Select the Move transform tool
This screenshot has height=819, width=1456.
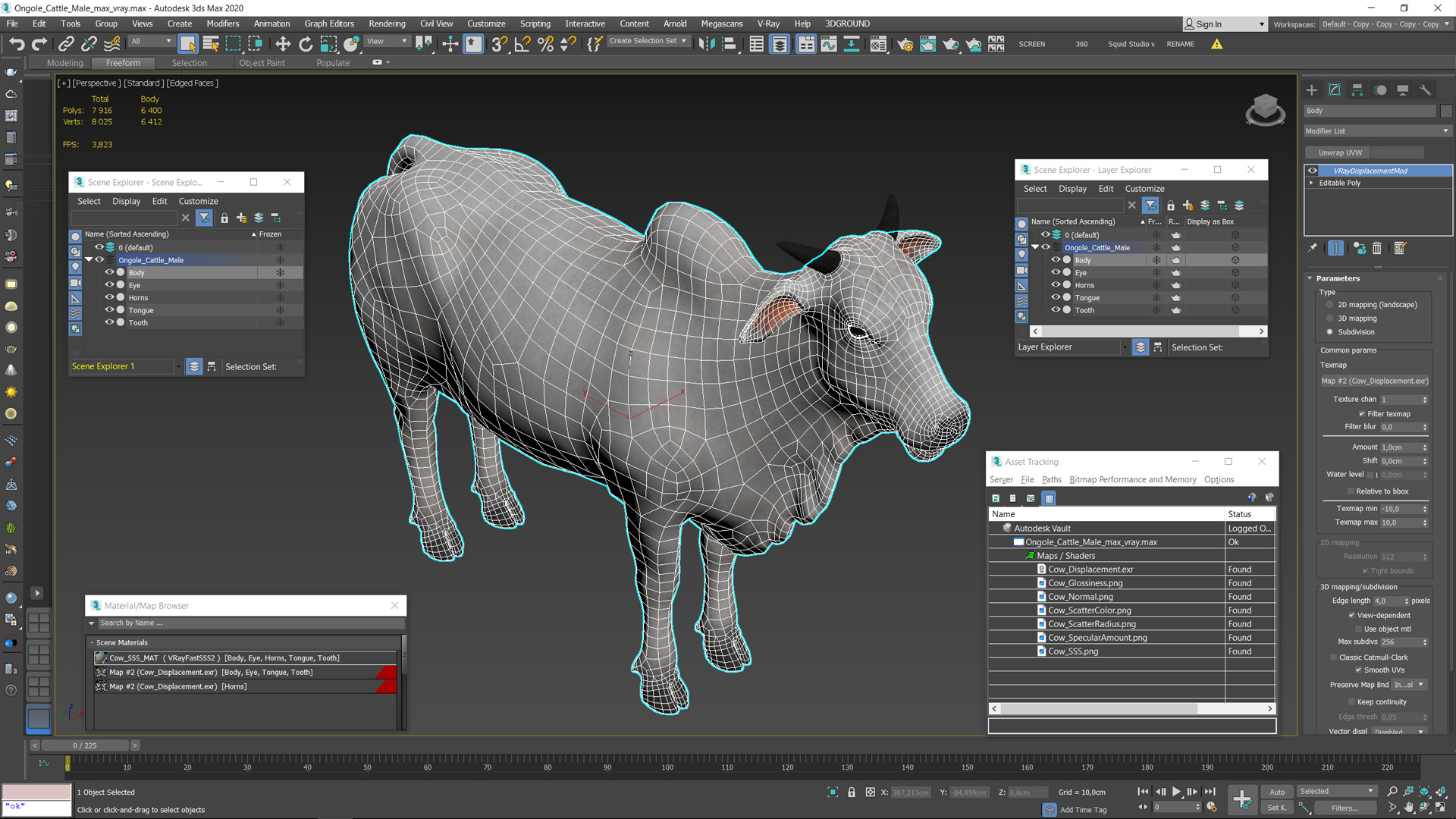(x=283, y=44)
